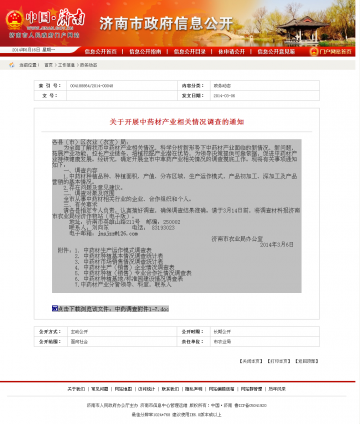Click the date text in the header bar

33,50
